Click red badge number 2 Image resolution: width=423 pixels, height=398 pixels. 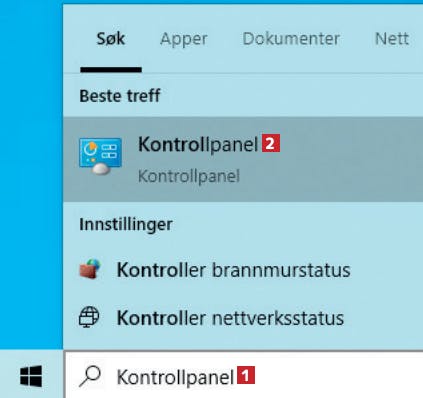271,143
